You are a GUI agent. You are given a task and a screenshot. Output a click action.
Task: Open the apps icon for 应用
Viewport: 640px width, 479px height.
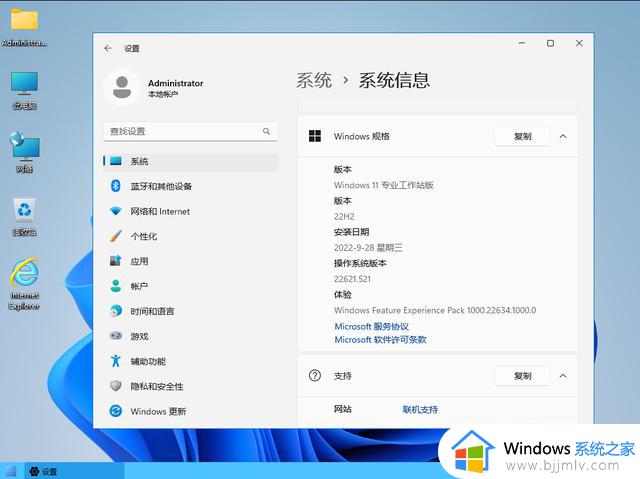coord(116,261)
